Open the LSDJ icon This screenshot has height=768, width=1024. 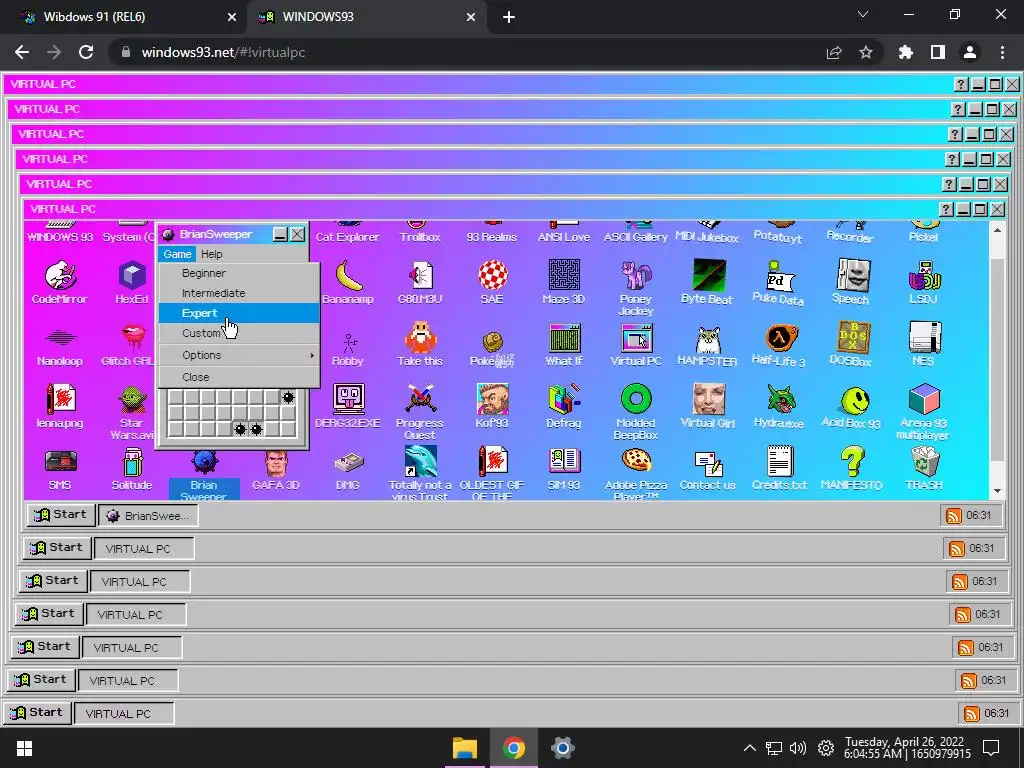pos(923,281)
